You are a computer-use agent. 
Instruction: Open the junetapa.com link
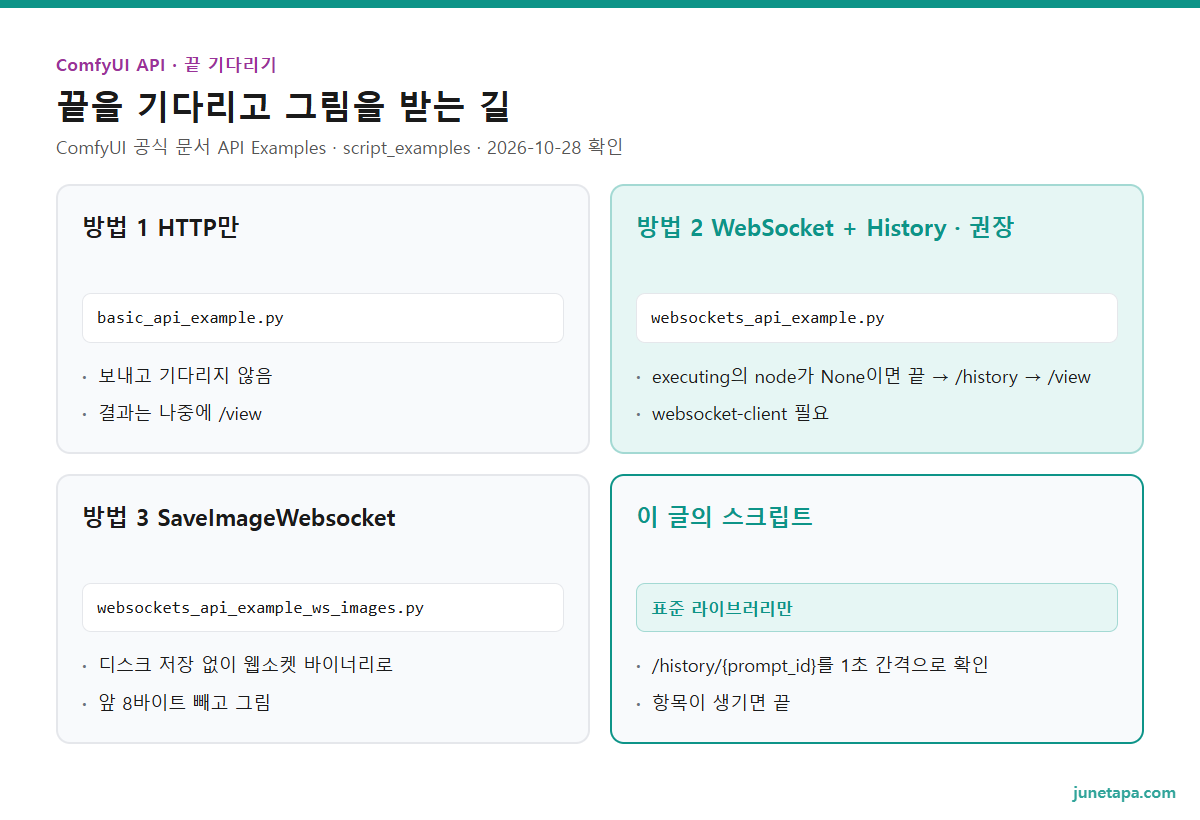(1124, 793)
